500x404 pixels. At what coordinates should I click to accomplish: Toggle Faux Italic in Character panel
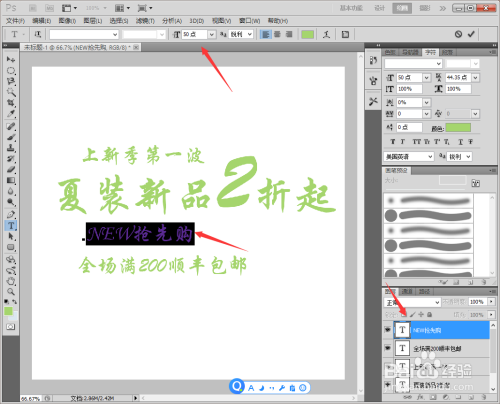403,142
